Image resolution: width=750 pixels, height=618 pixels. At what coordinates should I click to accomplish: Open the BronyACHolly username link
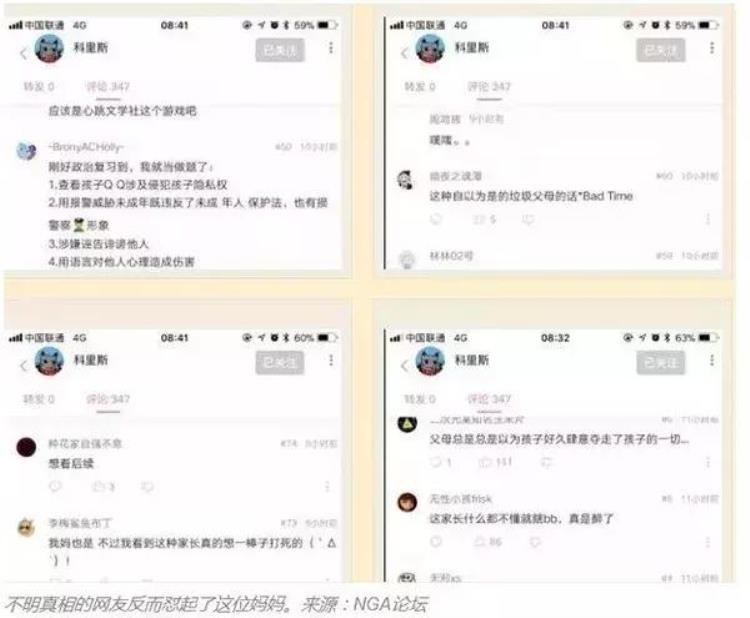[x=86, y=147]
